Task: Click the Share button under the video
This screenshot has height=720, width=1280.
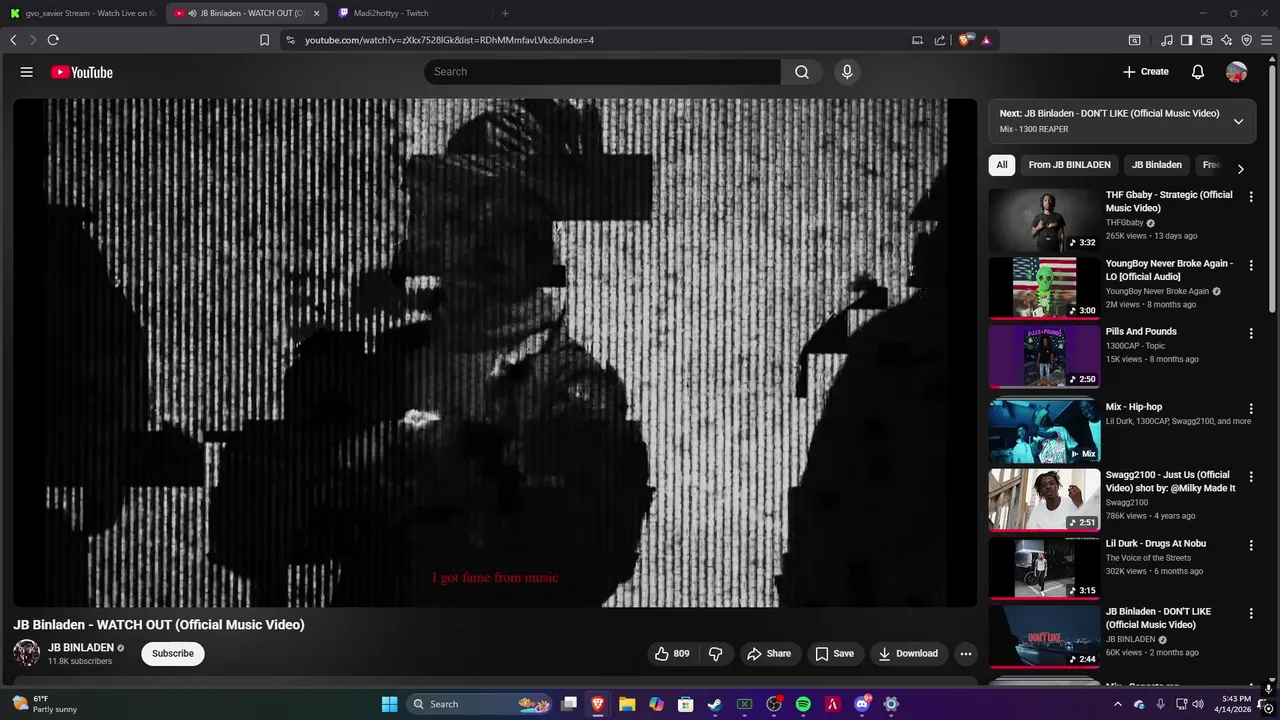Action: pos(768,654)
